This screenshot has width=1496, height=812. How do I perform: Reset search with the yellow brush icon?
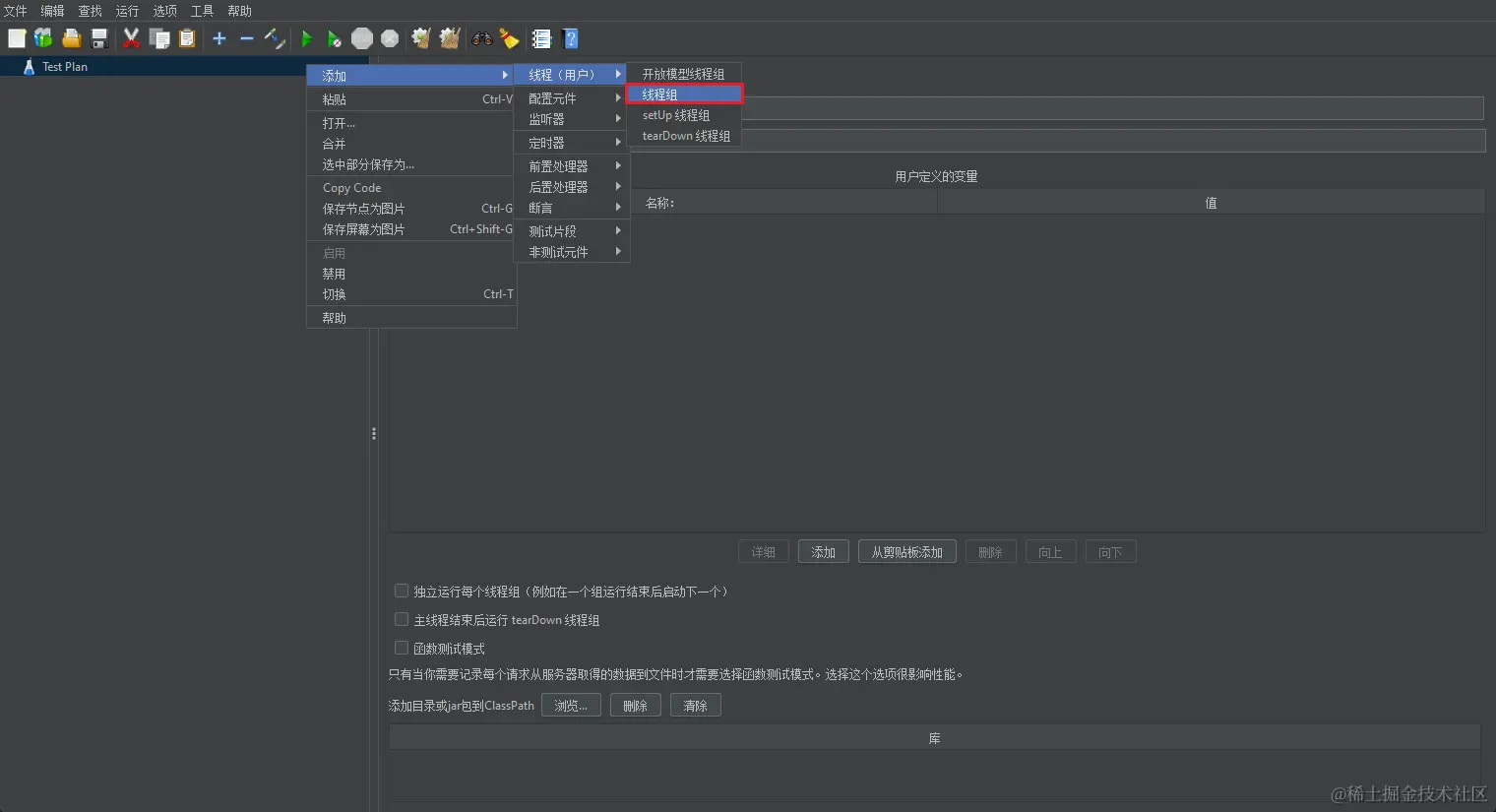[509, 38]
